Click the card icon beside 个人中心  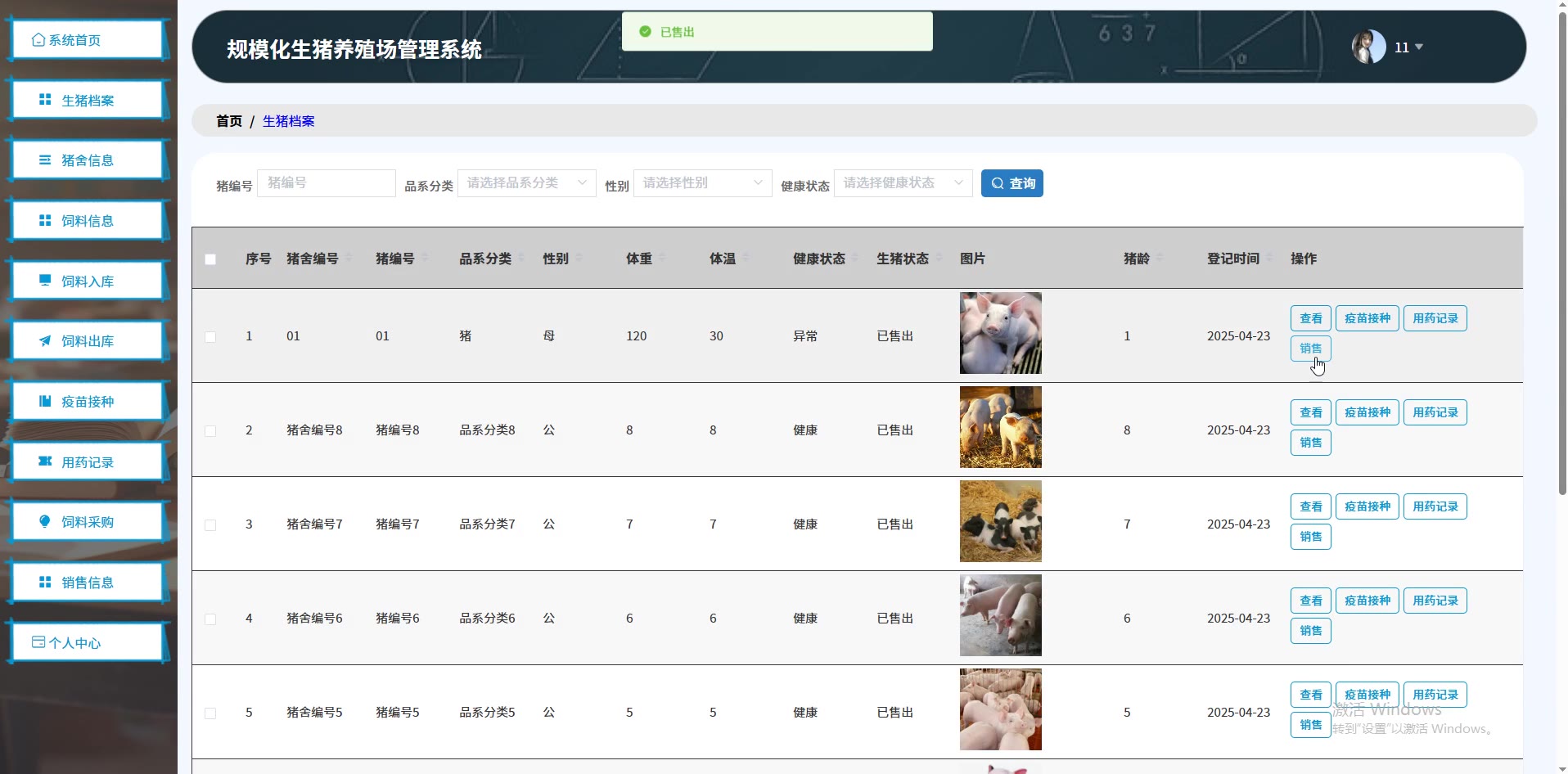click(38, 642)
